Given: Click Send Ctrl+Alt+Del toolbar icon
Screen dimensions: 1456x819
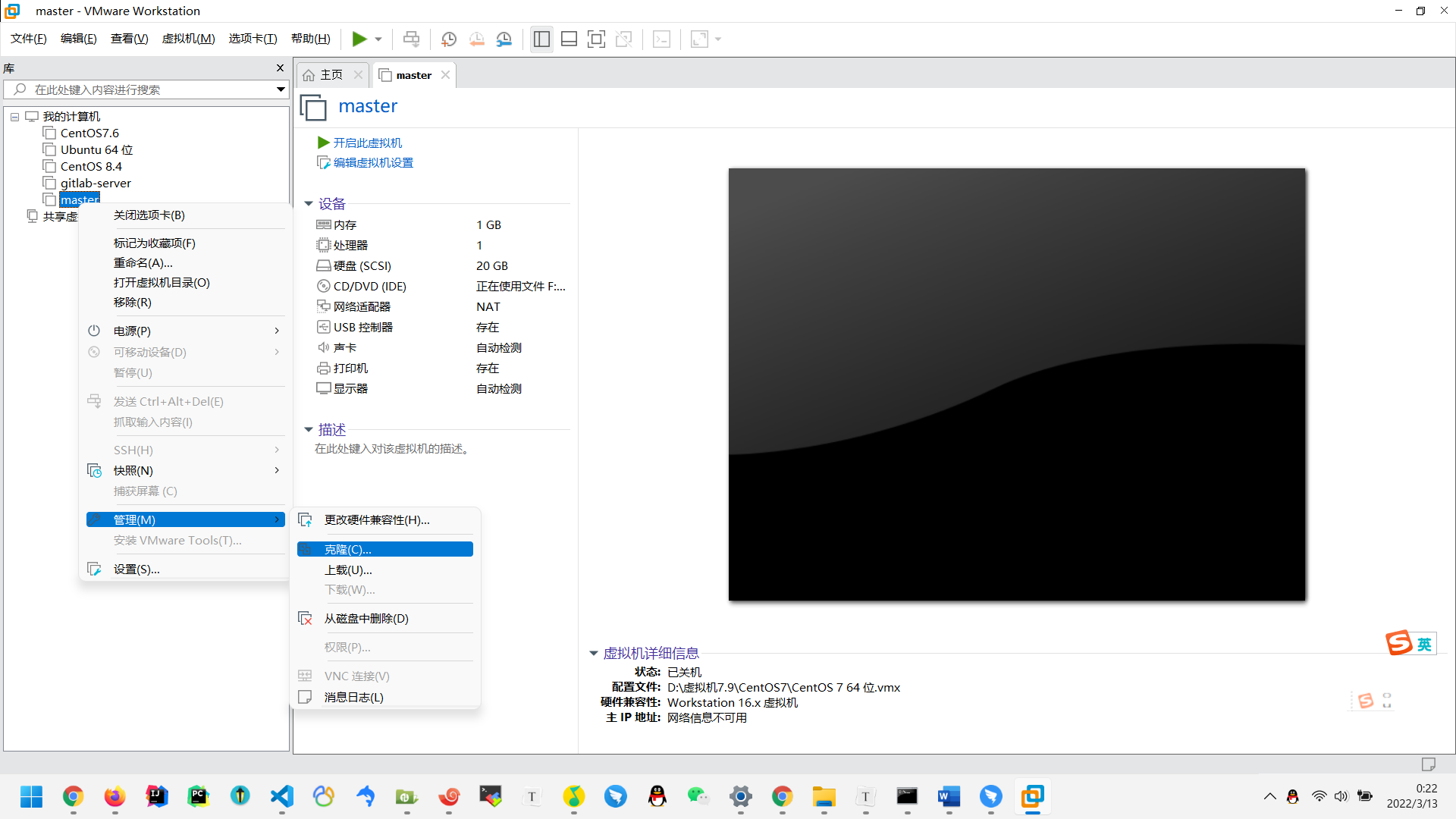Looking at the screenshot, I should tap(411, 39).
